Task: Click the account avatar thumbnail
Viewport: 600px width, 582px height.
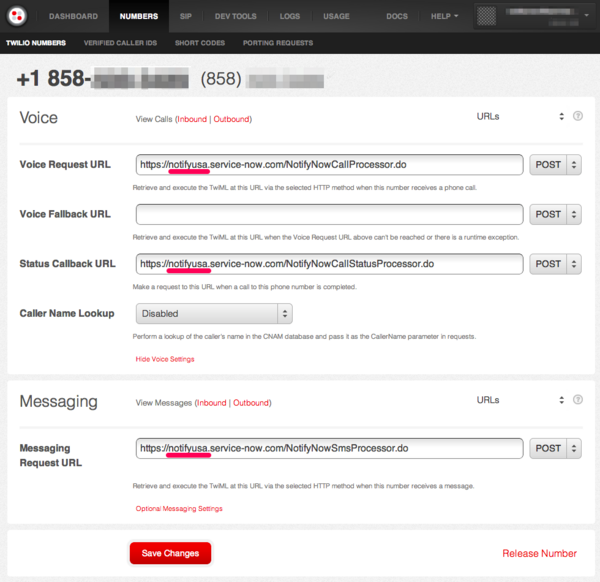Action: (x=486, y=16)
